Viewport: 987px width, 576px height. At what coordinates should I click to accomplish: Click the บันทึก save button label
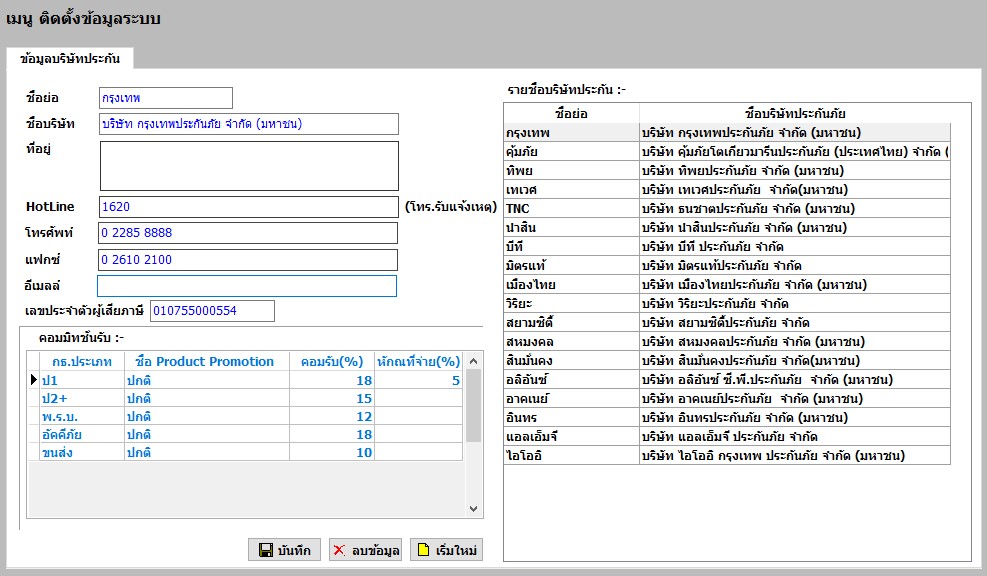(x=294, y=551)
